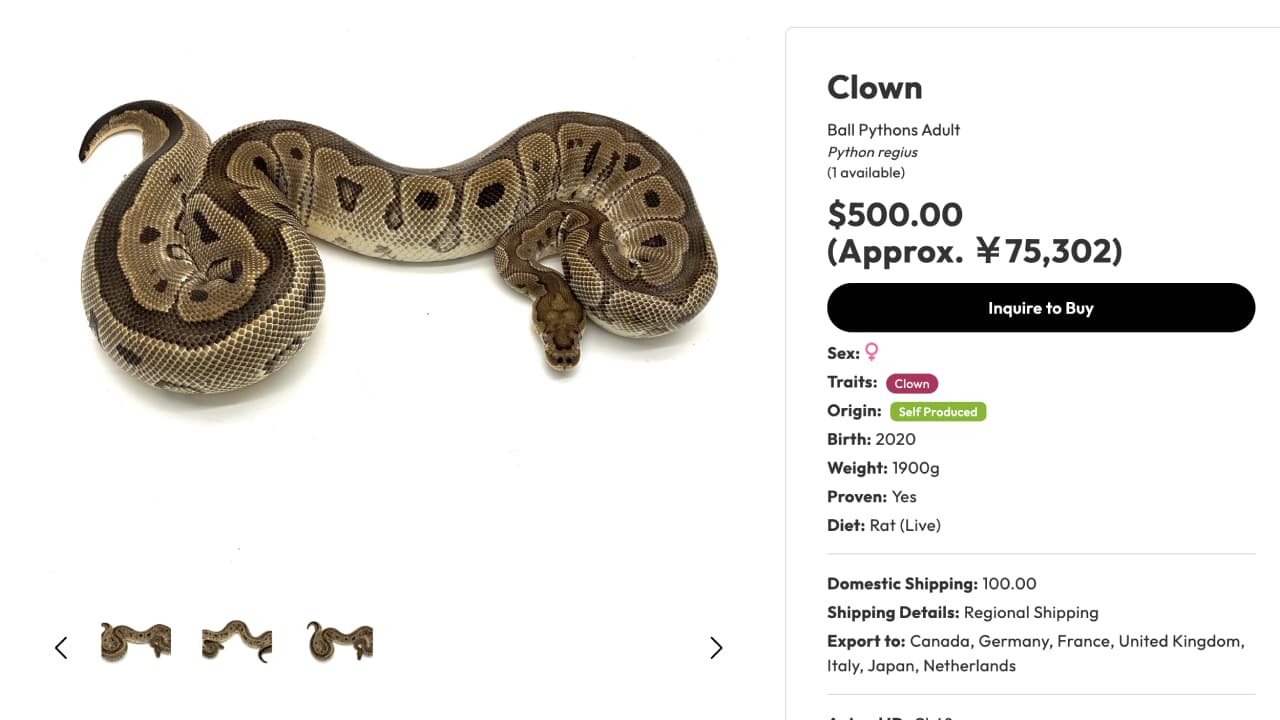Image resolution: width=1280 pixels, height=720 pixels.
Task: Click the Ball Pythons Adult category text
Action: (x=893, y=130)
